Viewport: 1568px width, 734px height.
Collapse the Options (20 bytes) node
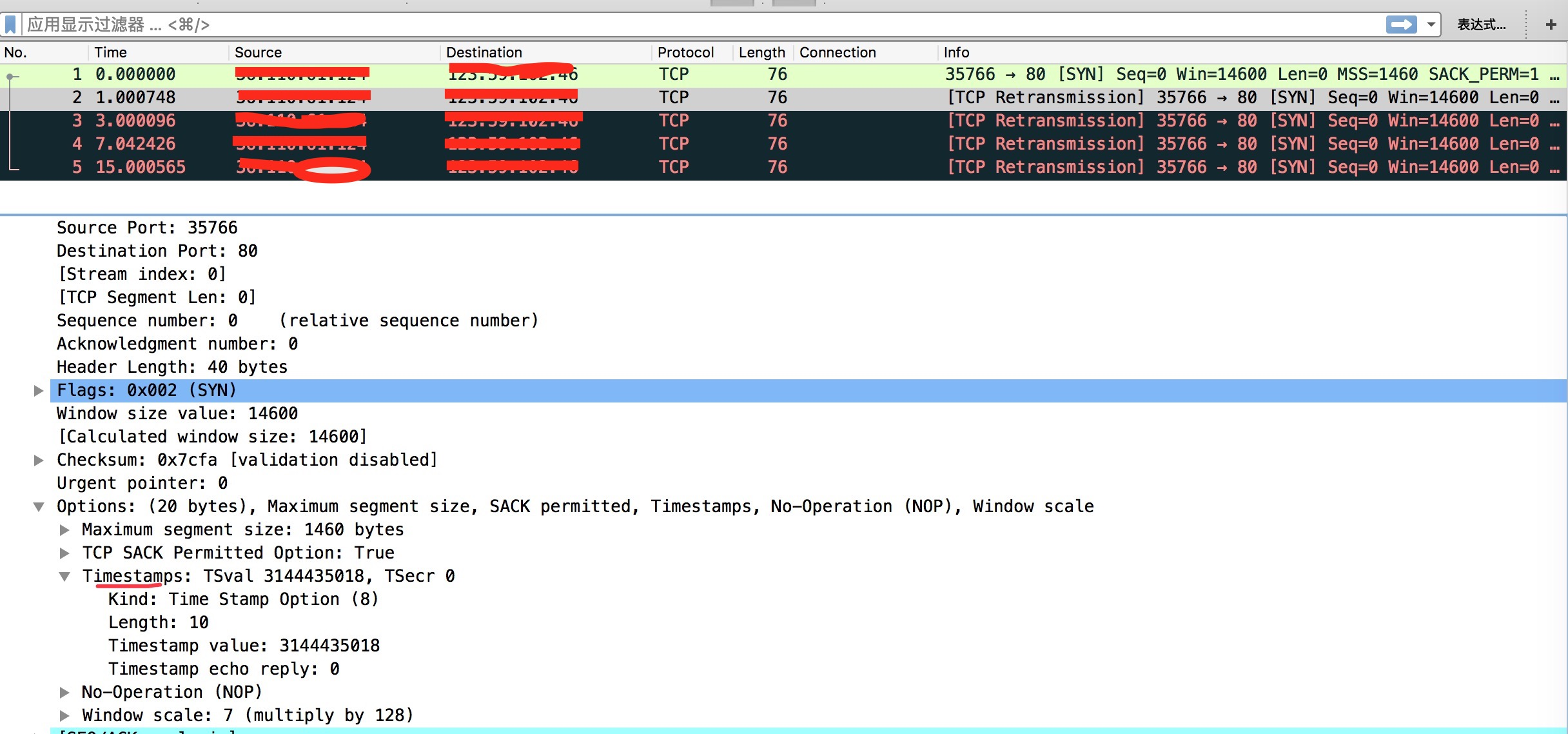click(39, 506)
